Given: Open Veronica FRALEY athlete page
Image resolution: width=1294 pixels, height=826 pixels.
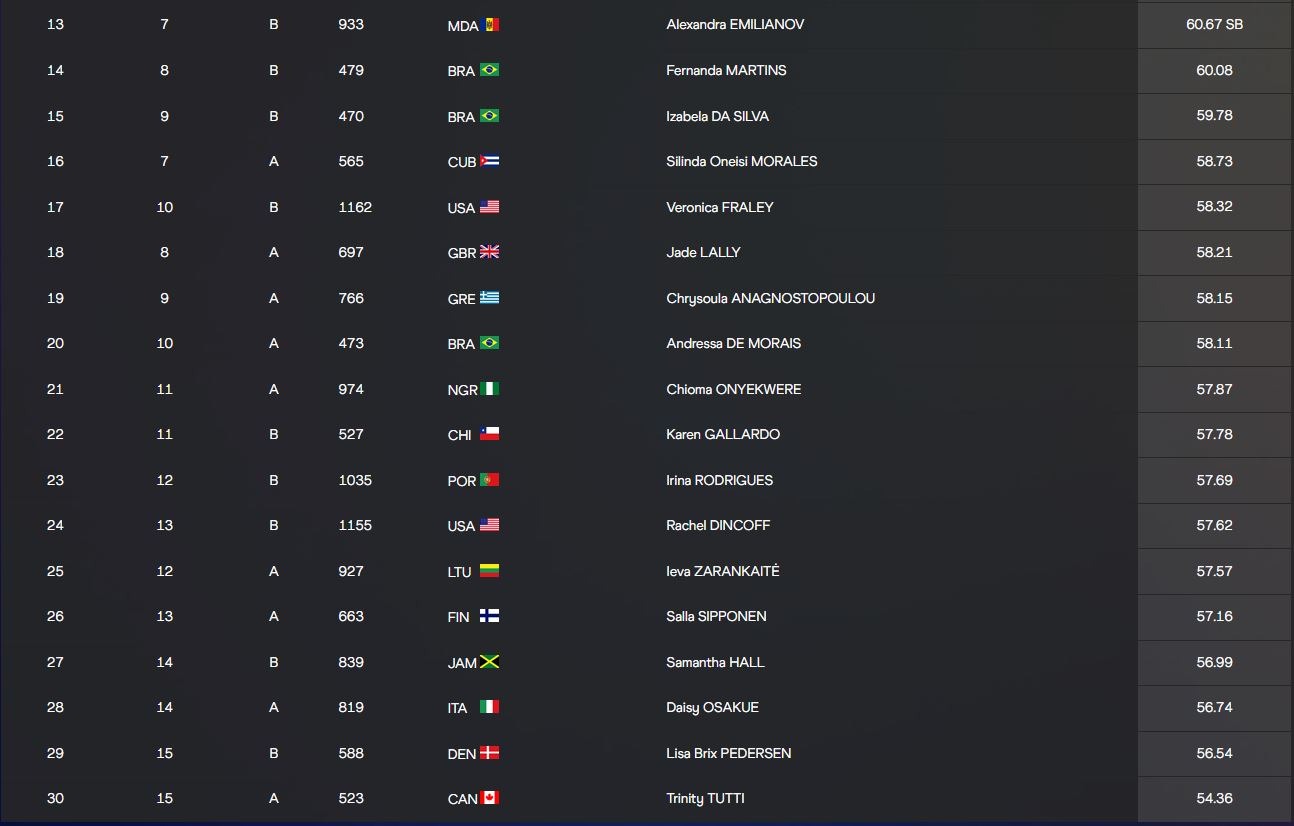Looking at the screenshot, I should [720, 207].
